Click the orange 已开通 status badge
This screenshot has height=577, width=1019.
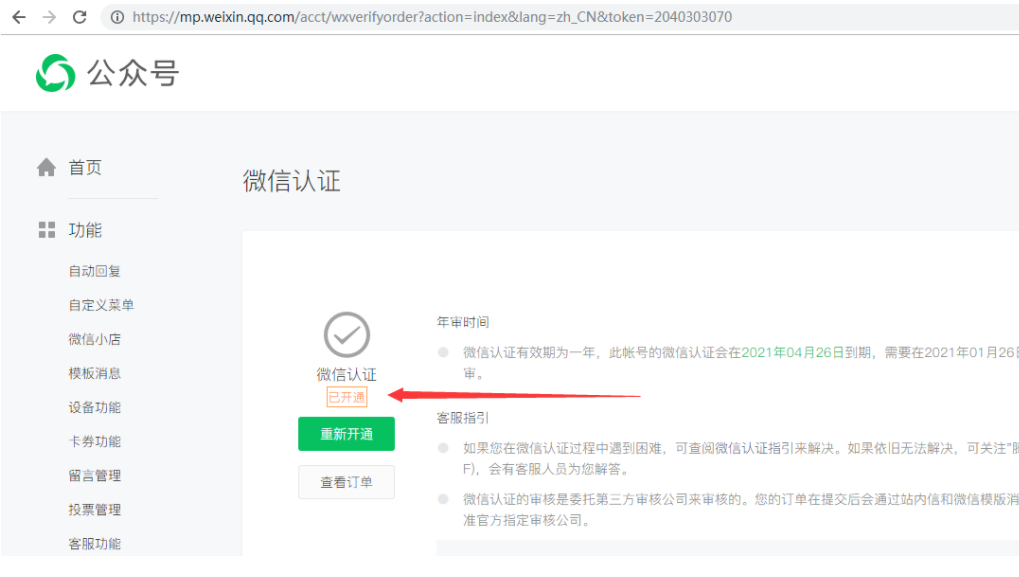pos(347,397)
